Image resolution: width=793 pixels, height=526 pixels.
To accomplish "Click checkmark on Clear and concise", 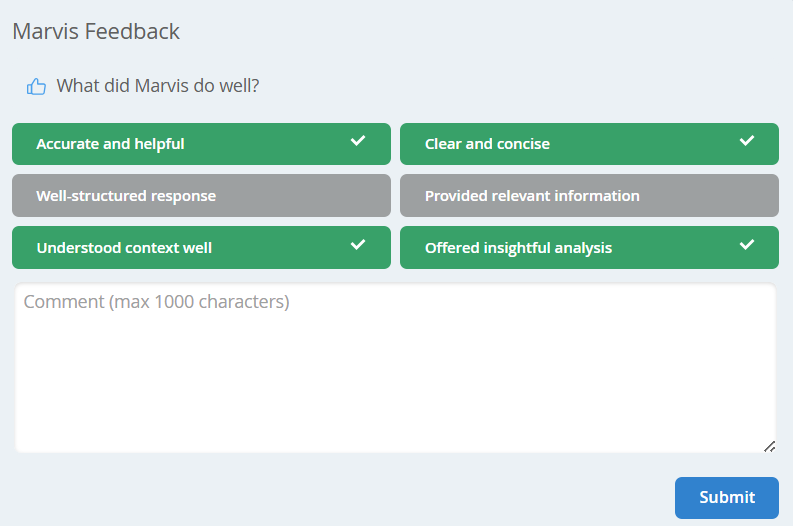I will coord(746,141).
